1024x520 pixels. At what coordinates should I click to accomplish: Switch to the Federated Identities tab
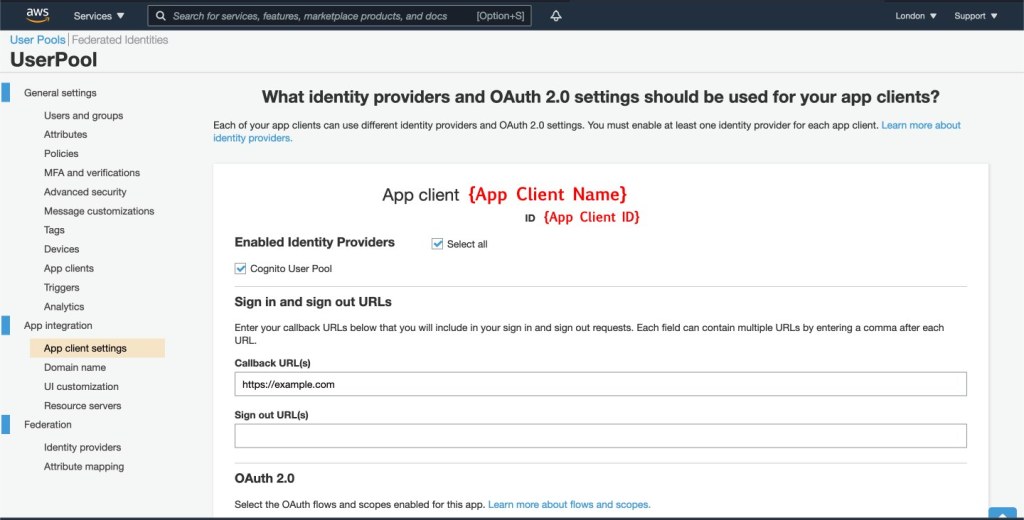click(x=120, y=40)
